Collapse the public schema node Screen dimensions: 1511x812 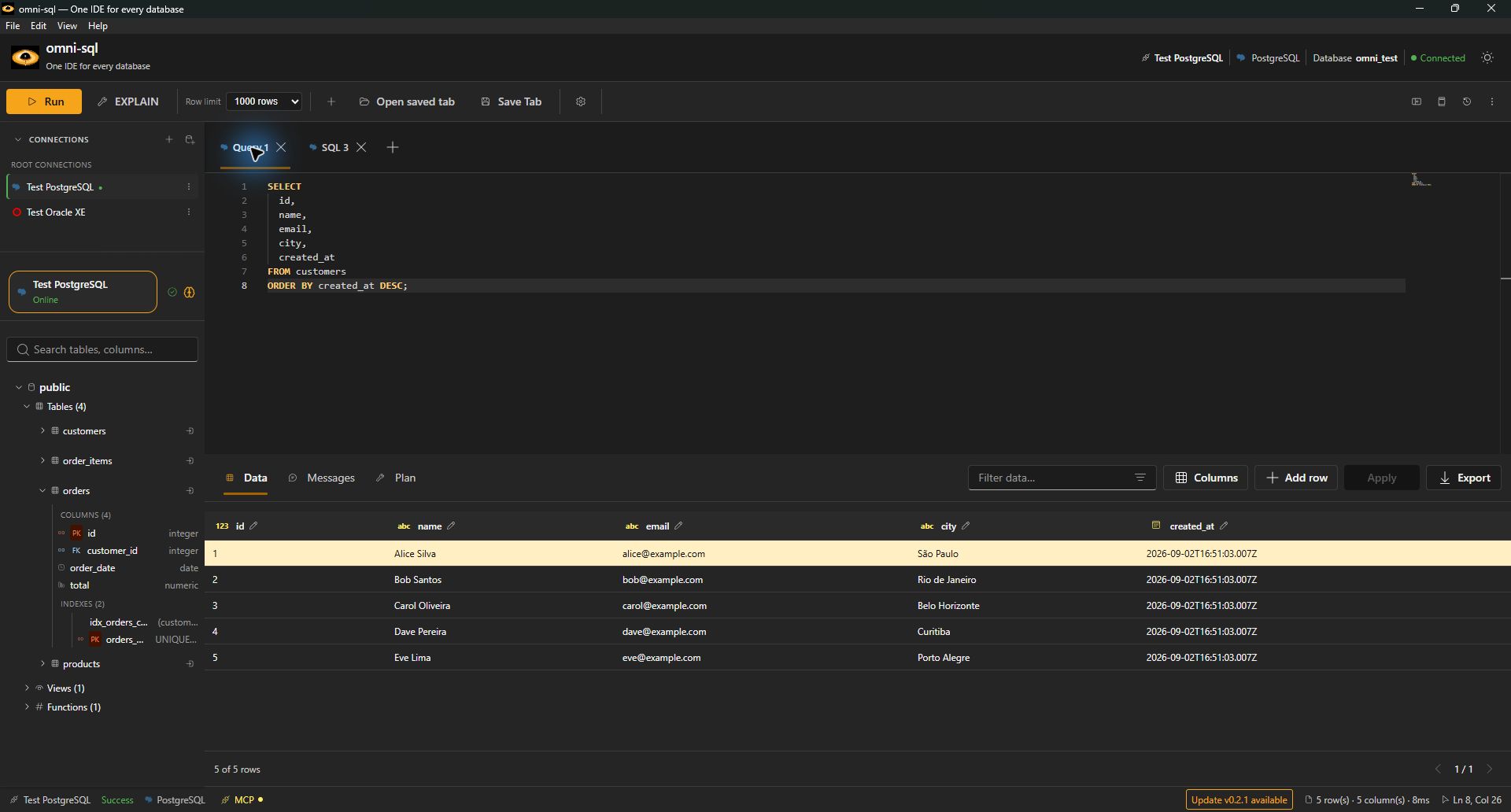[x=19, y=387]
